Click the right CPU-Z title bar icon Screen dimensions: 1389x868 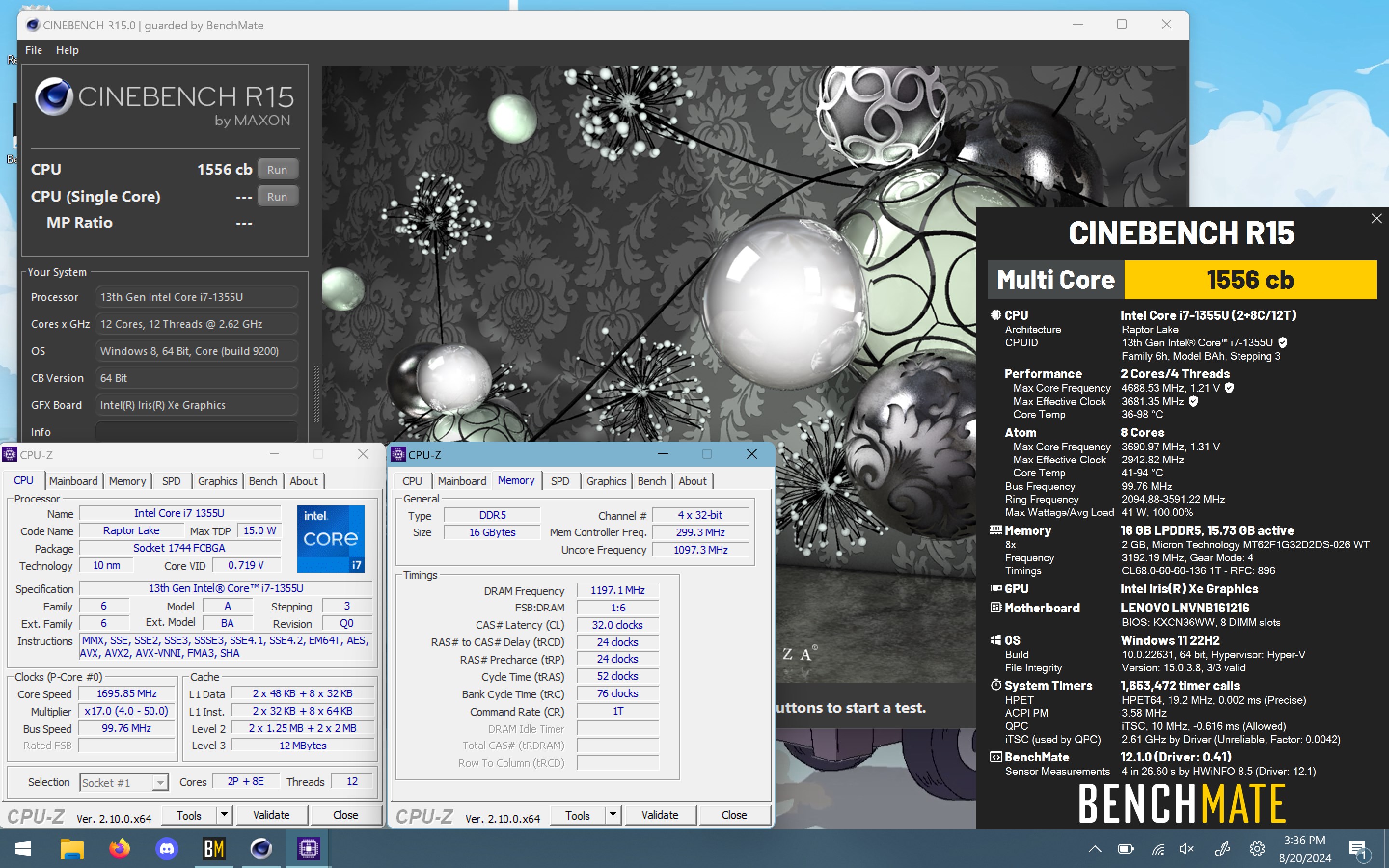pos(398,455)
